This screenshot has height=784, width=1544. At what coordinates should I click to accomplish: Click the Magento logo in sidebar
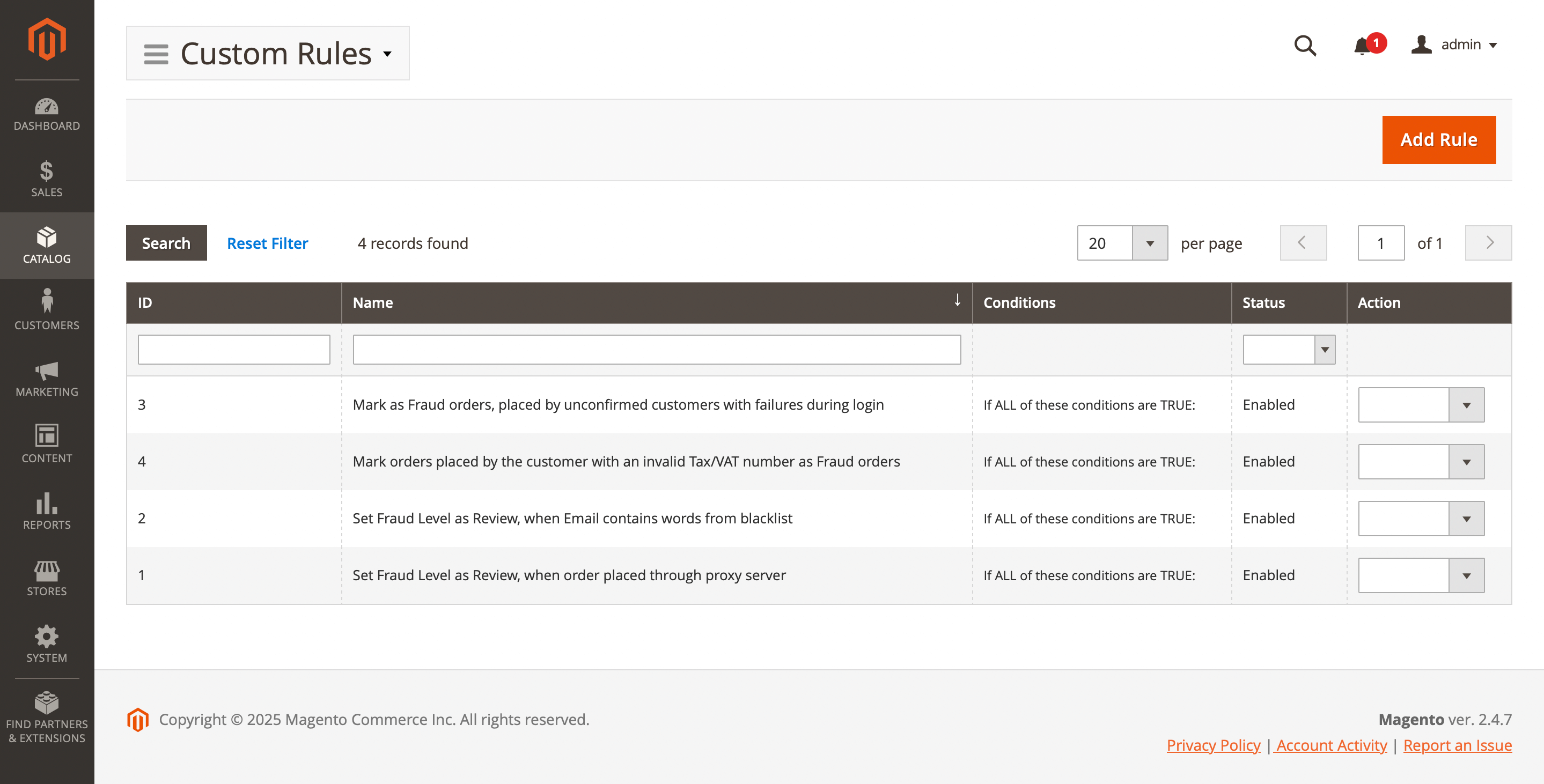[47, 39]
